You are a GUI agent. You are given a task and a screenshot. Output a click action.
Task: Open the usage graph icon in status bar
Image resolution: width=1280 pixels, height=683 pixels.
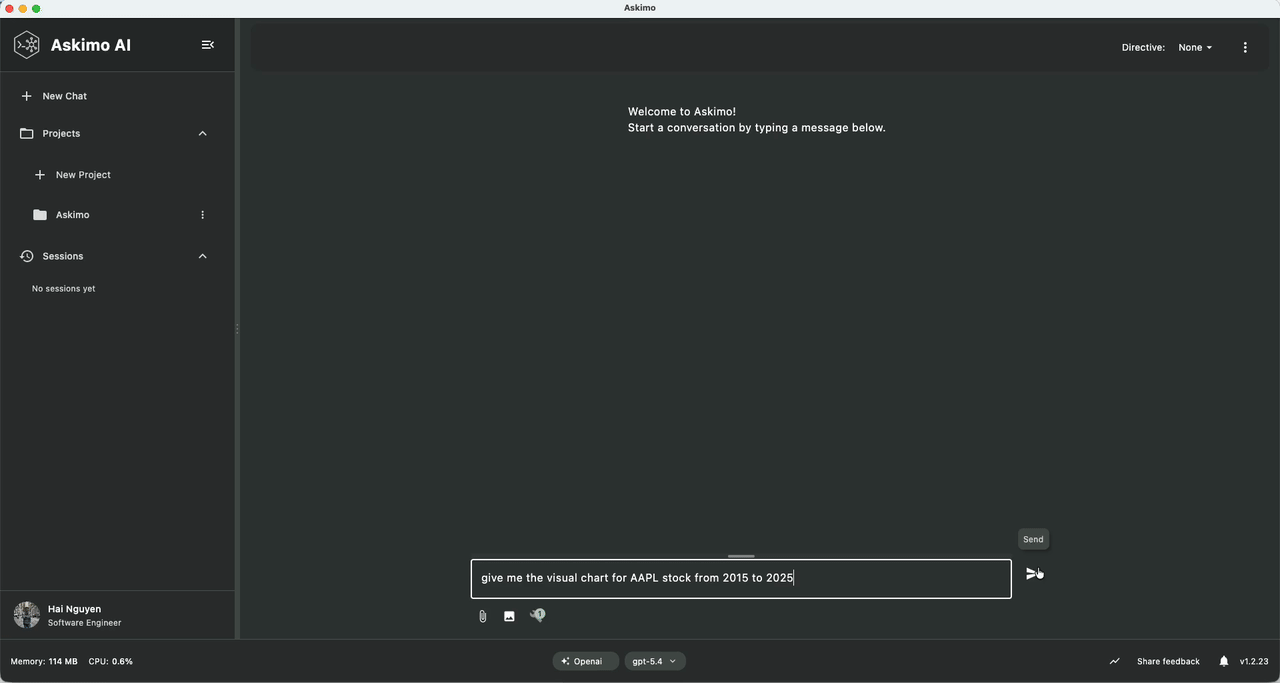click(1114, 661)
